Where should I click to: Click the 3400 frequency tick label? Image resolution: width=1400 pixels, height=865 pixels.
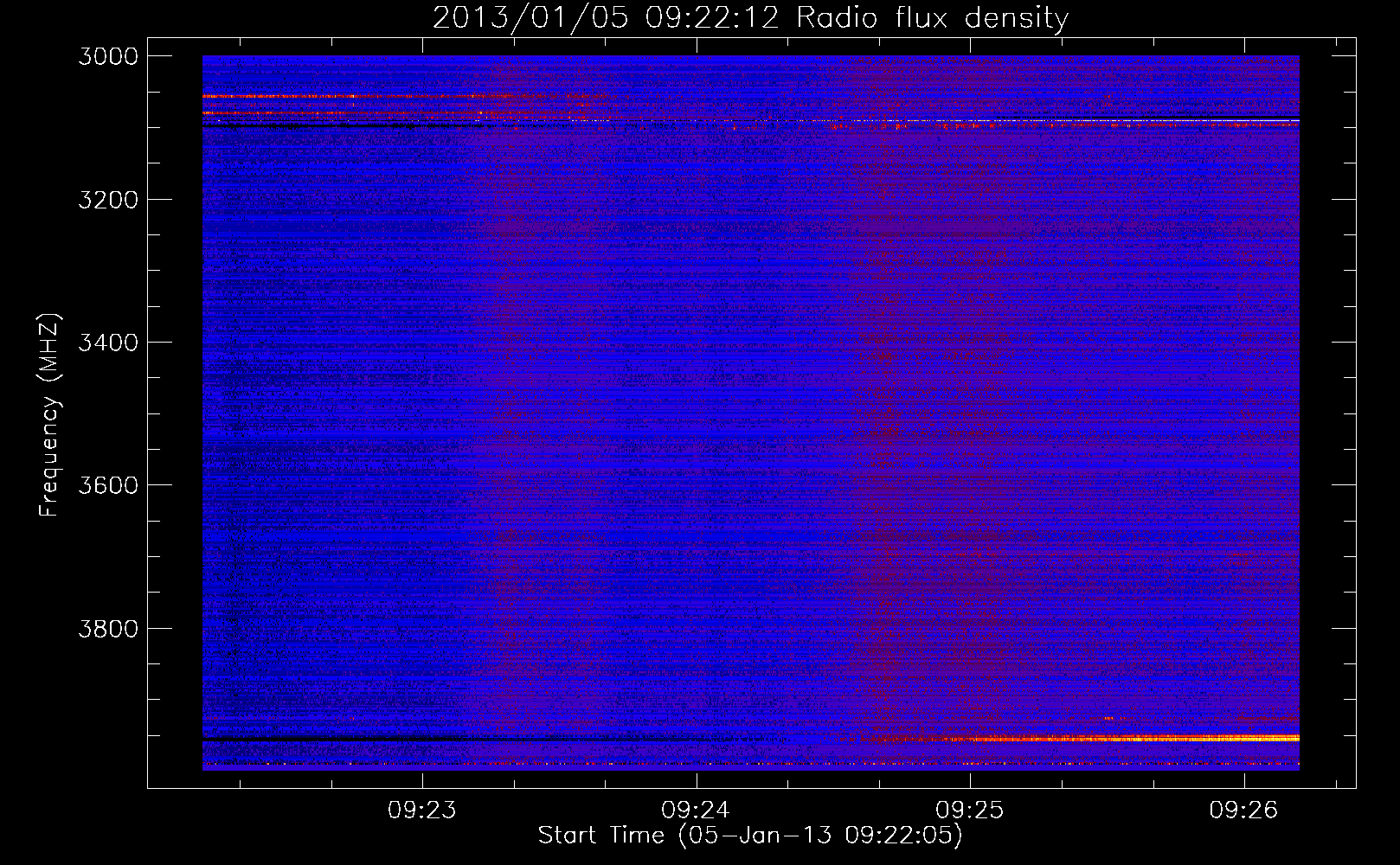pyautogui.click(x=108, y=343)
